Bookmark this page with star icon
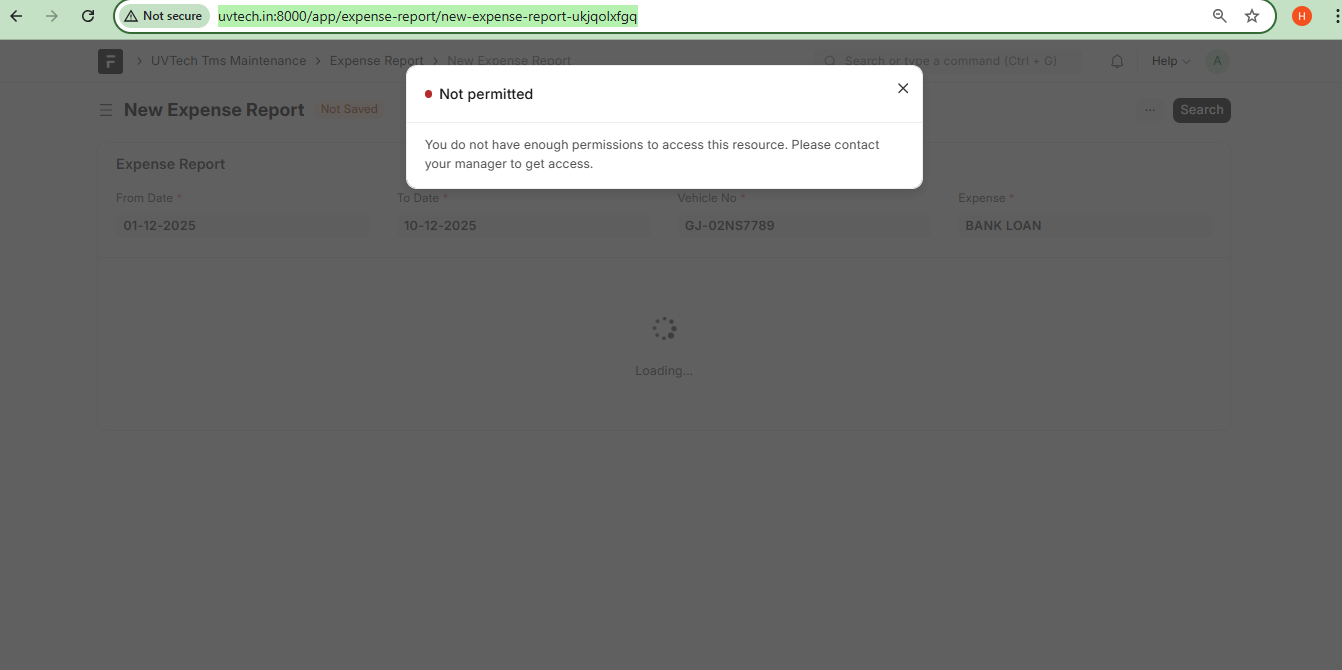Viewport: 1342px width, 670px height. tap(1251, 16)
